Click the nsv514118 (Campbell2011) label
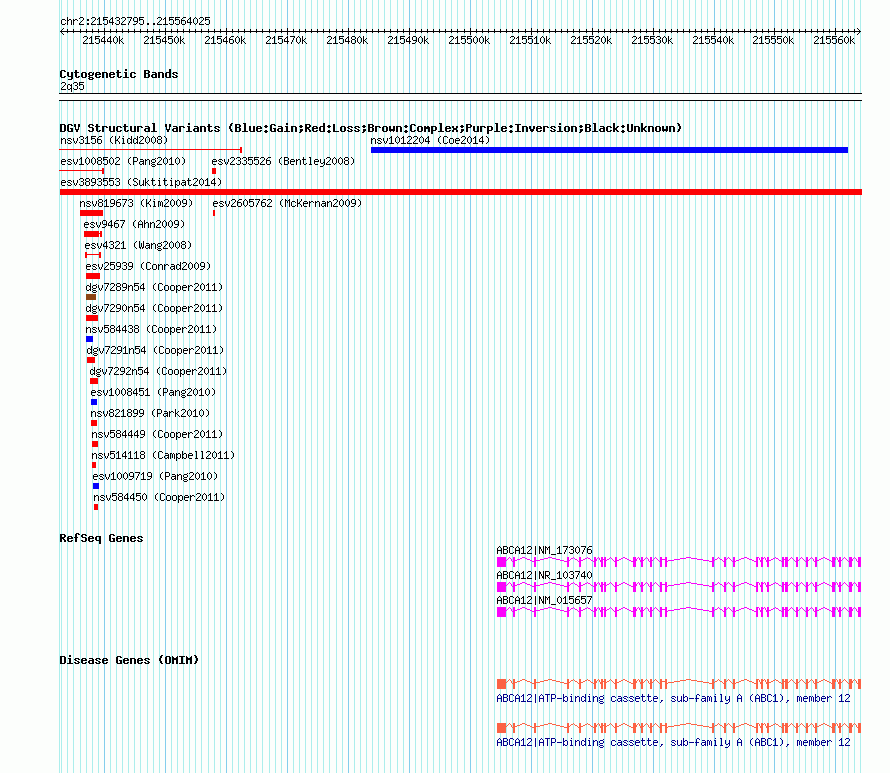 click(163, 455)
